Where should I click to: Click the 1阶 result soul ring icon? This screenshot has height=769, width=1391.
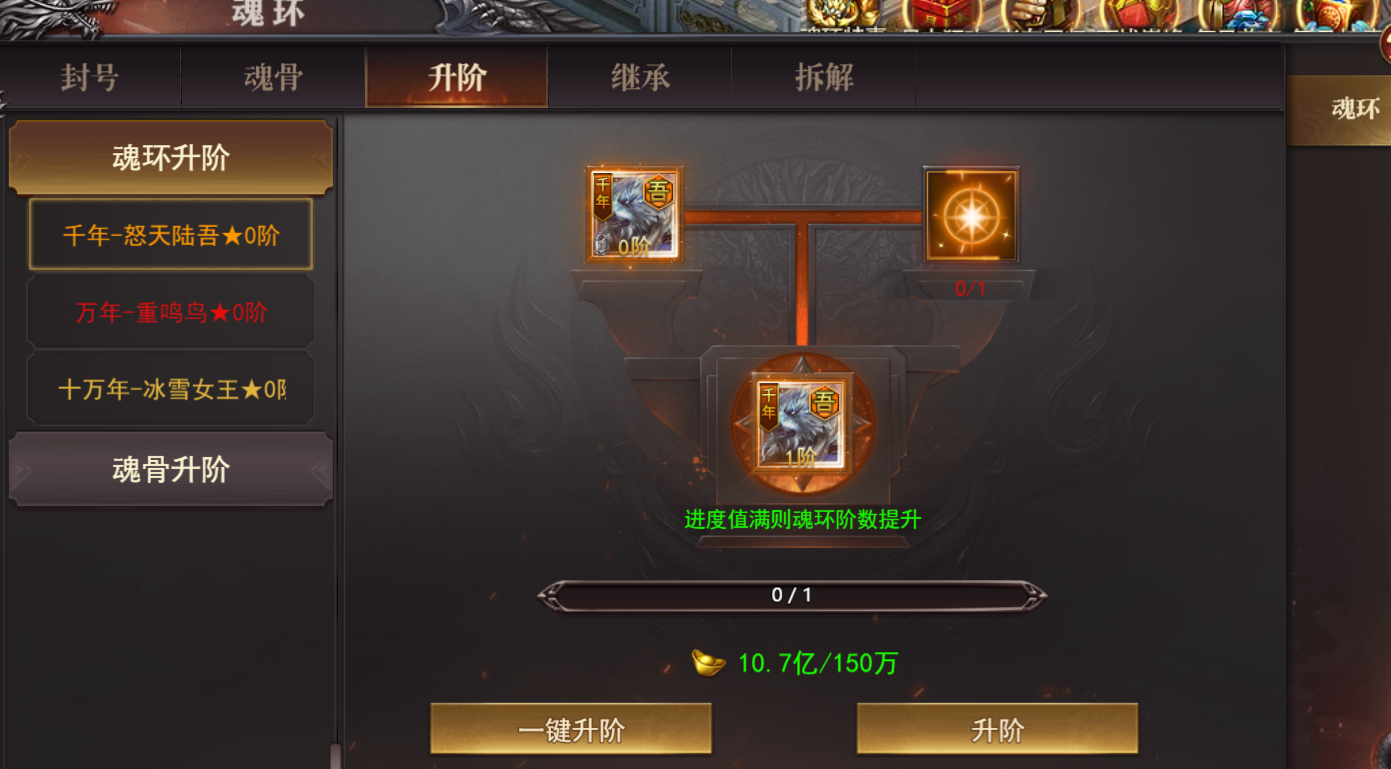801,424
